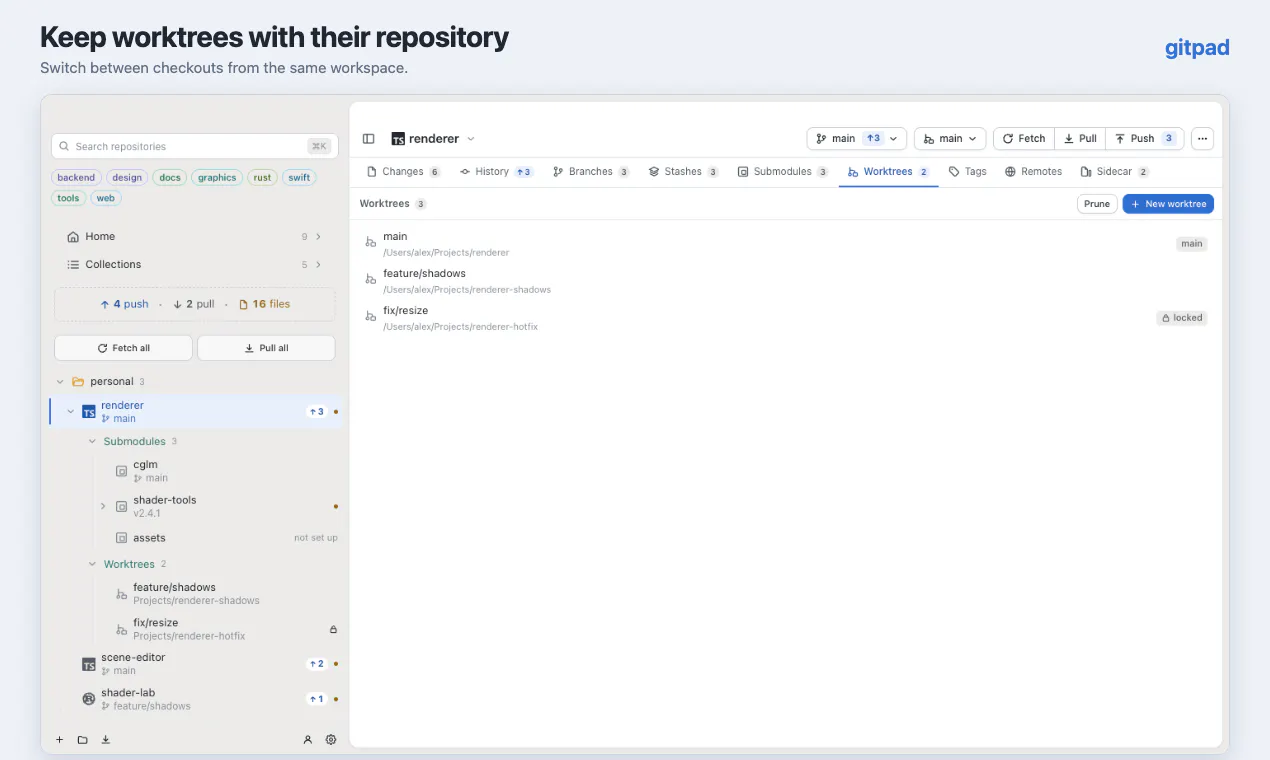Focus the Search repositories field

point(194,146)
